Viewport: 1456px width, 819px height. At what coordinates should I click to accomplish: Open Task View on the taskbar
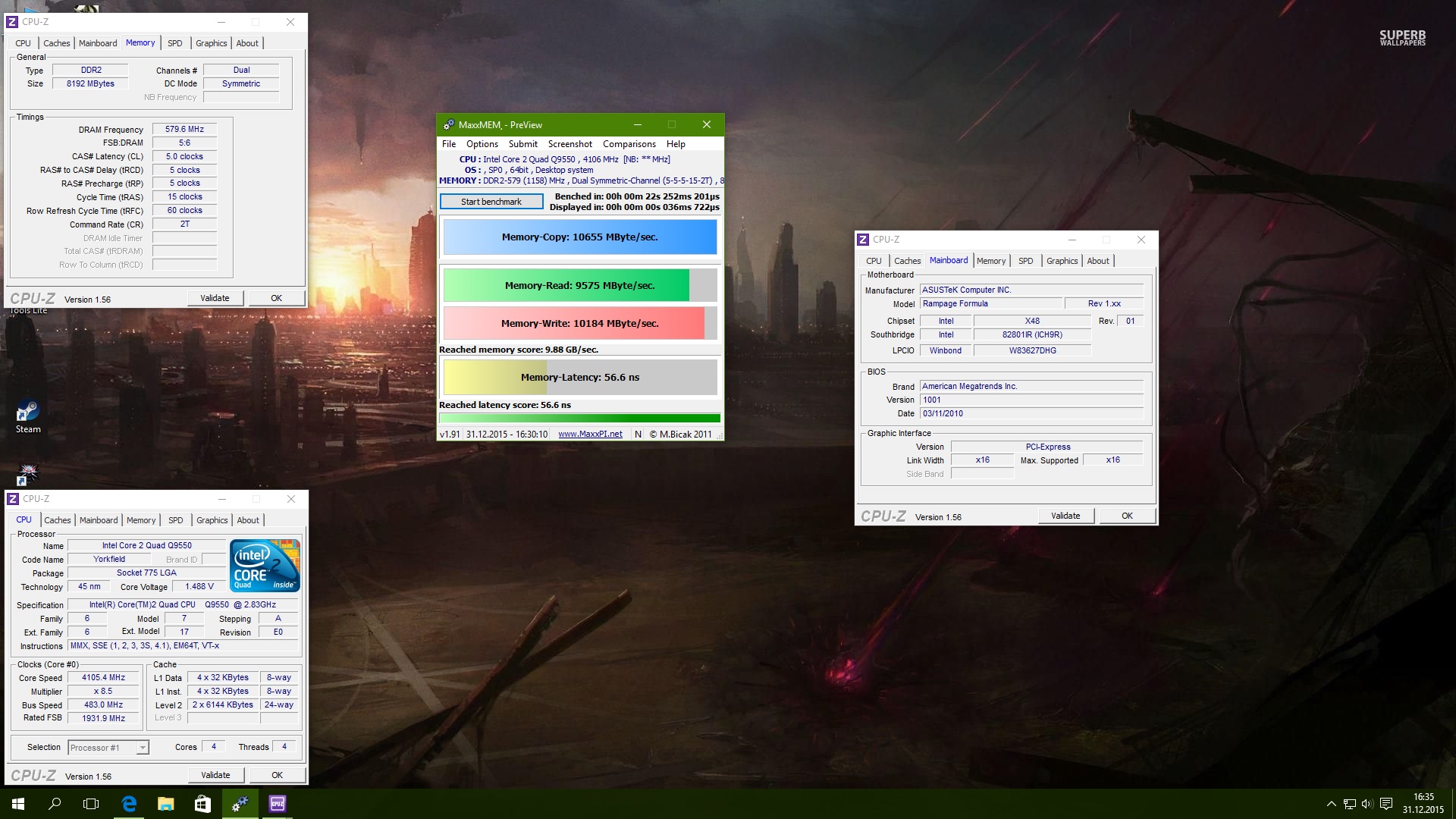coord(91,804)
